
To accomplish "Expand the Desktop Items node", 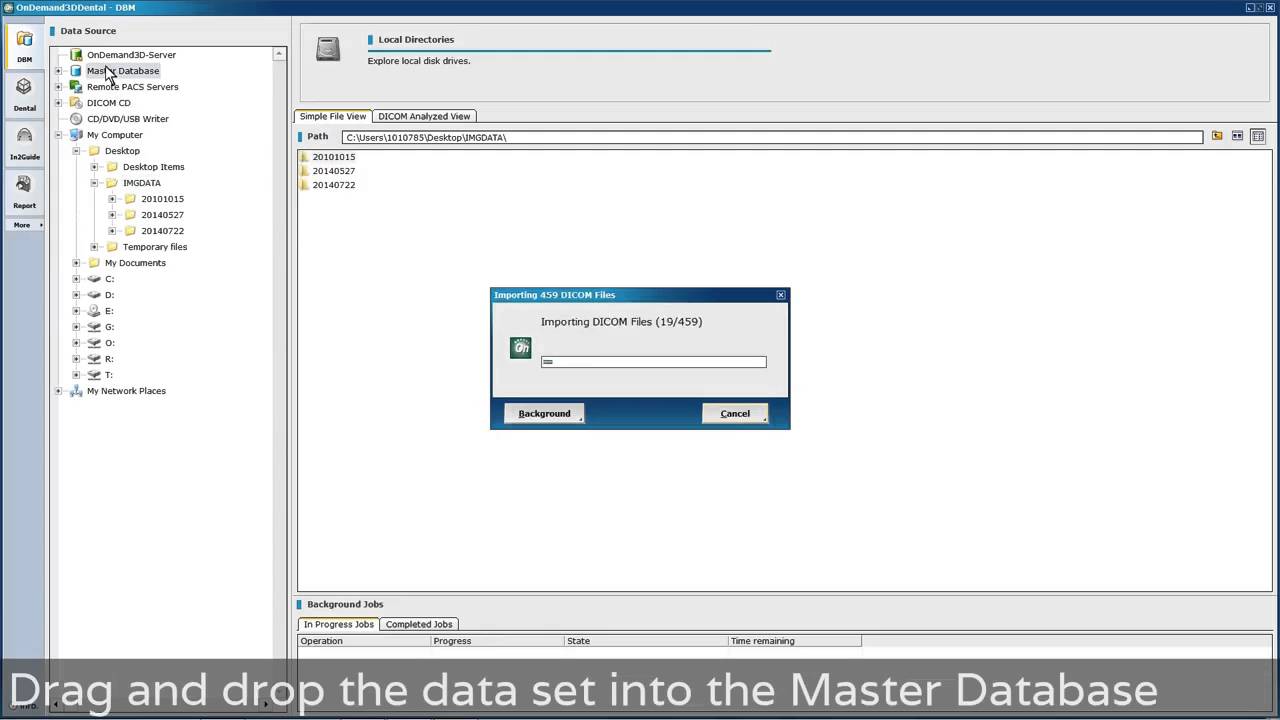I will tap(94, 167).
